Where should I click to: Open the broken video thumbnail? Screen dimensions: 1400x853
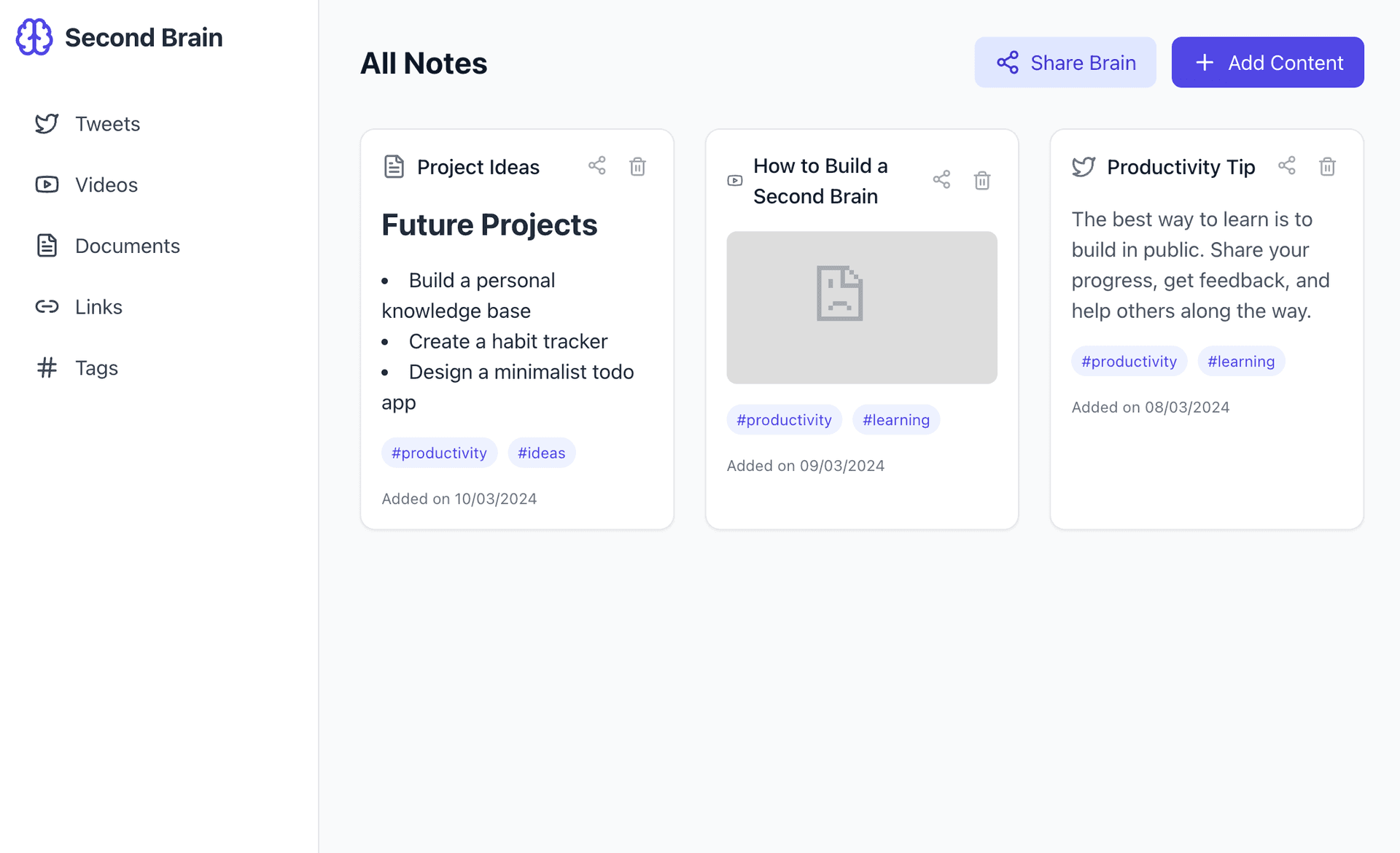tap(862, 308)
